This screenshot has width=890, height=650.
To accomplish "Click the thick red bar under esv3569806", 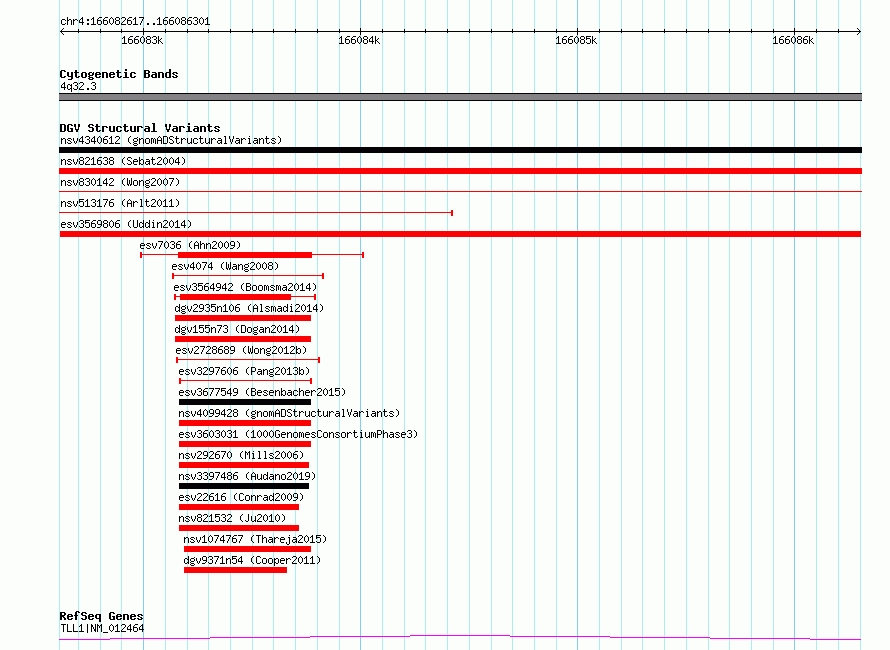I will pos(460,234).
